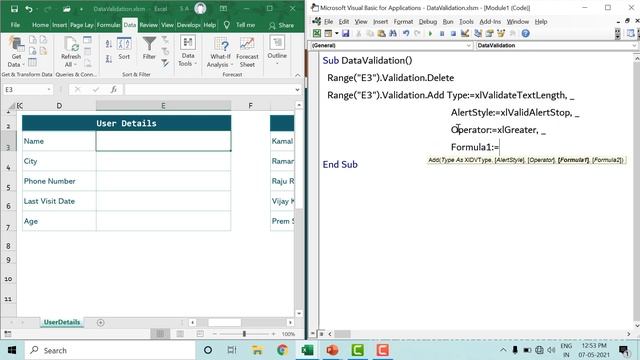640x360 pixels.
Task: Click the Sort A to Z icon
Action: [109, 44]
